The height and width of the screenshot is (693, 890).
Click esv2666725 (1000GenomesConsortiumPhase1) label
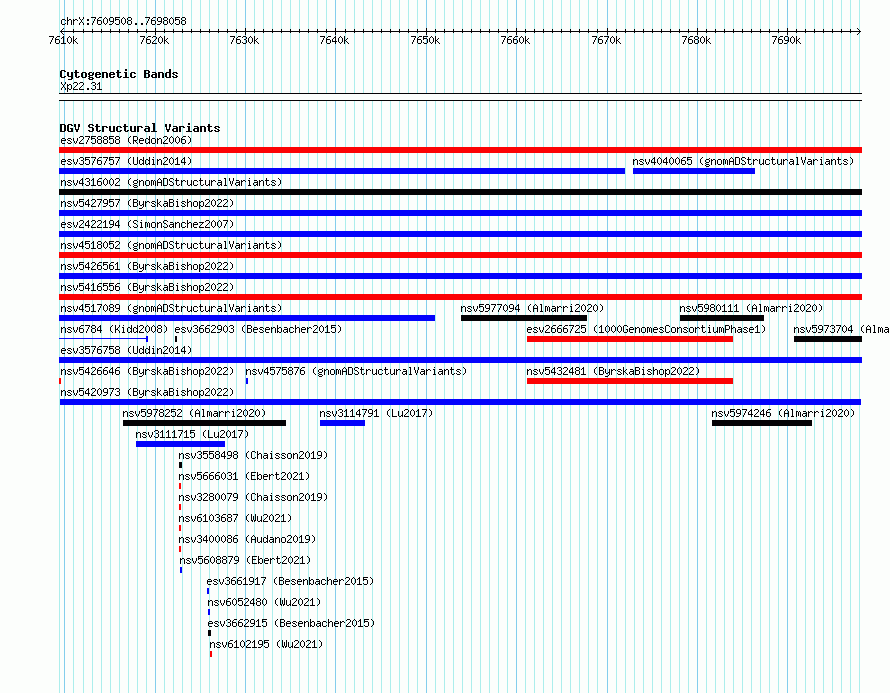(646, 329)
